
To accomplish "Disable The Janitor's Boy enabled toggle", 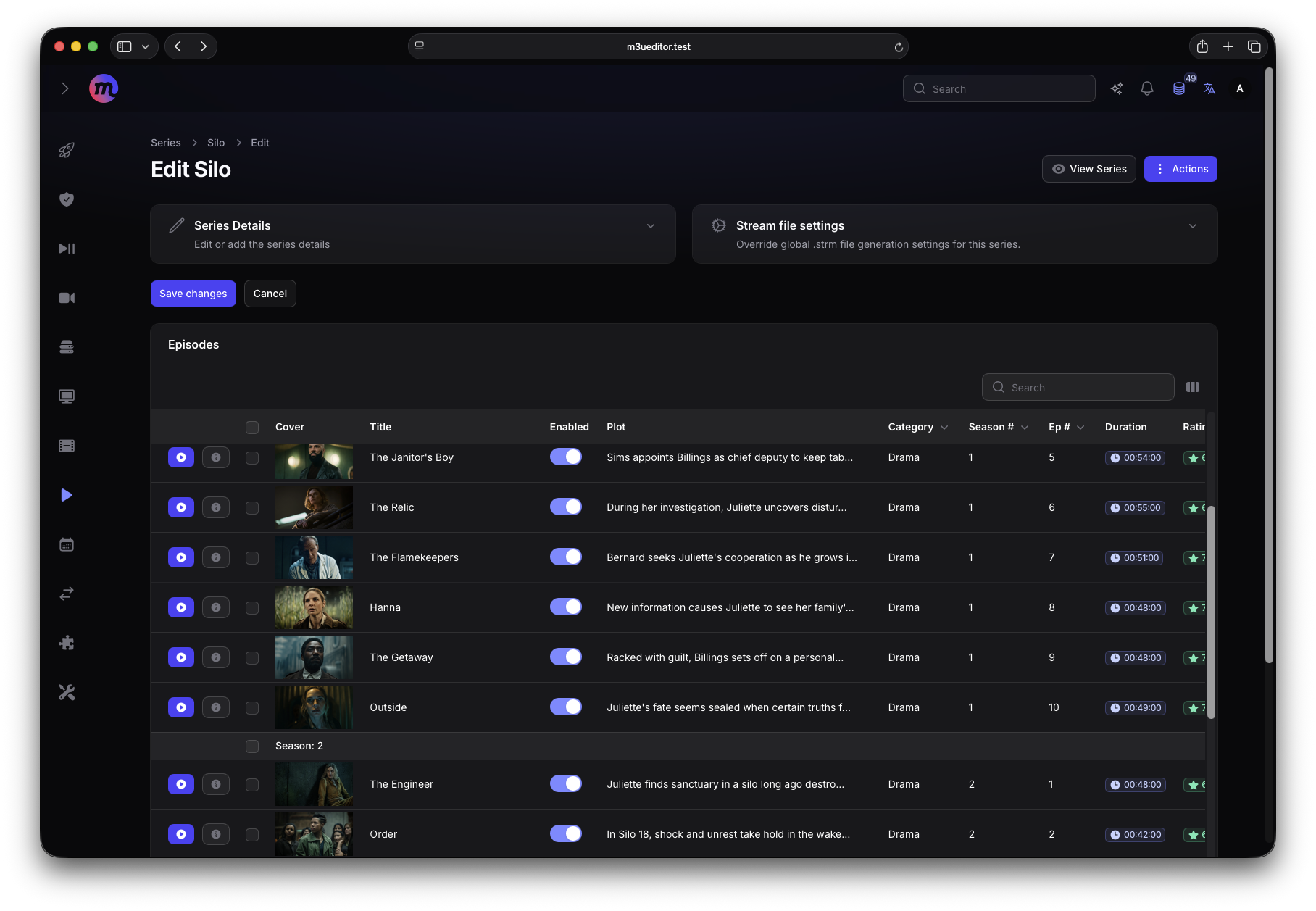I will tap(566, 457).
